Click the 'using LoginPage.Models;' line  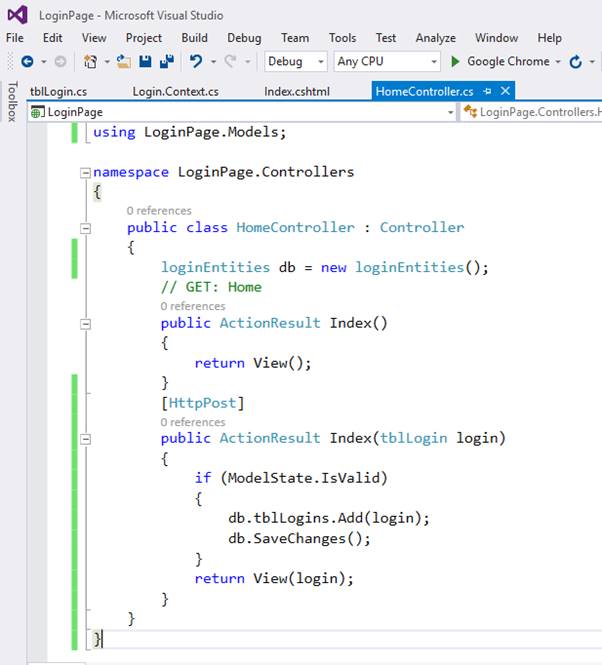coord(190,132)
